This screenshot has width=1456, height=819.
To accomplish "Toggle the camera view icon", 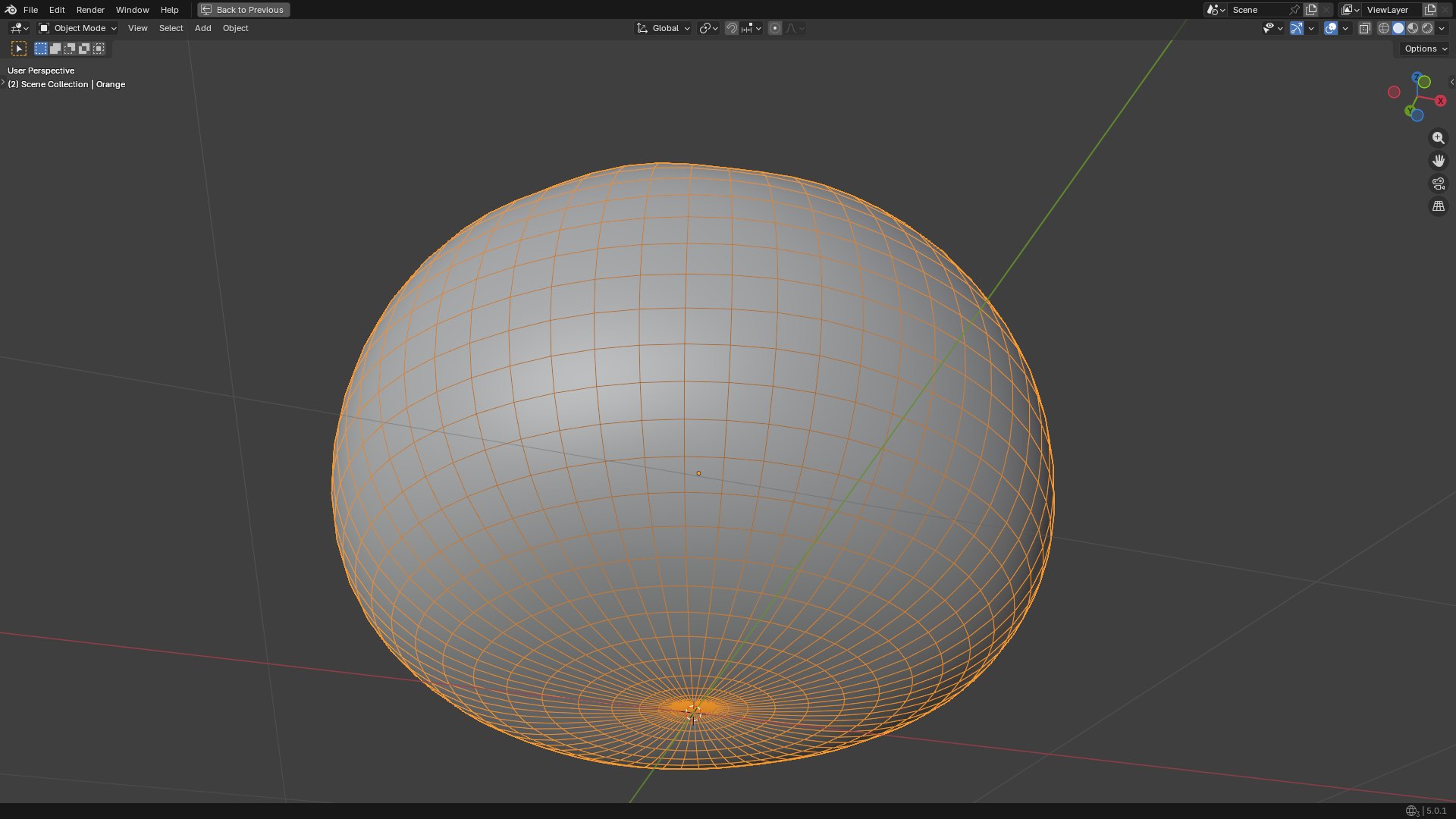I will point(1438,184).
